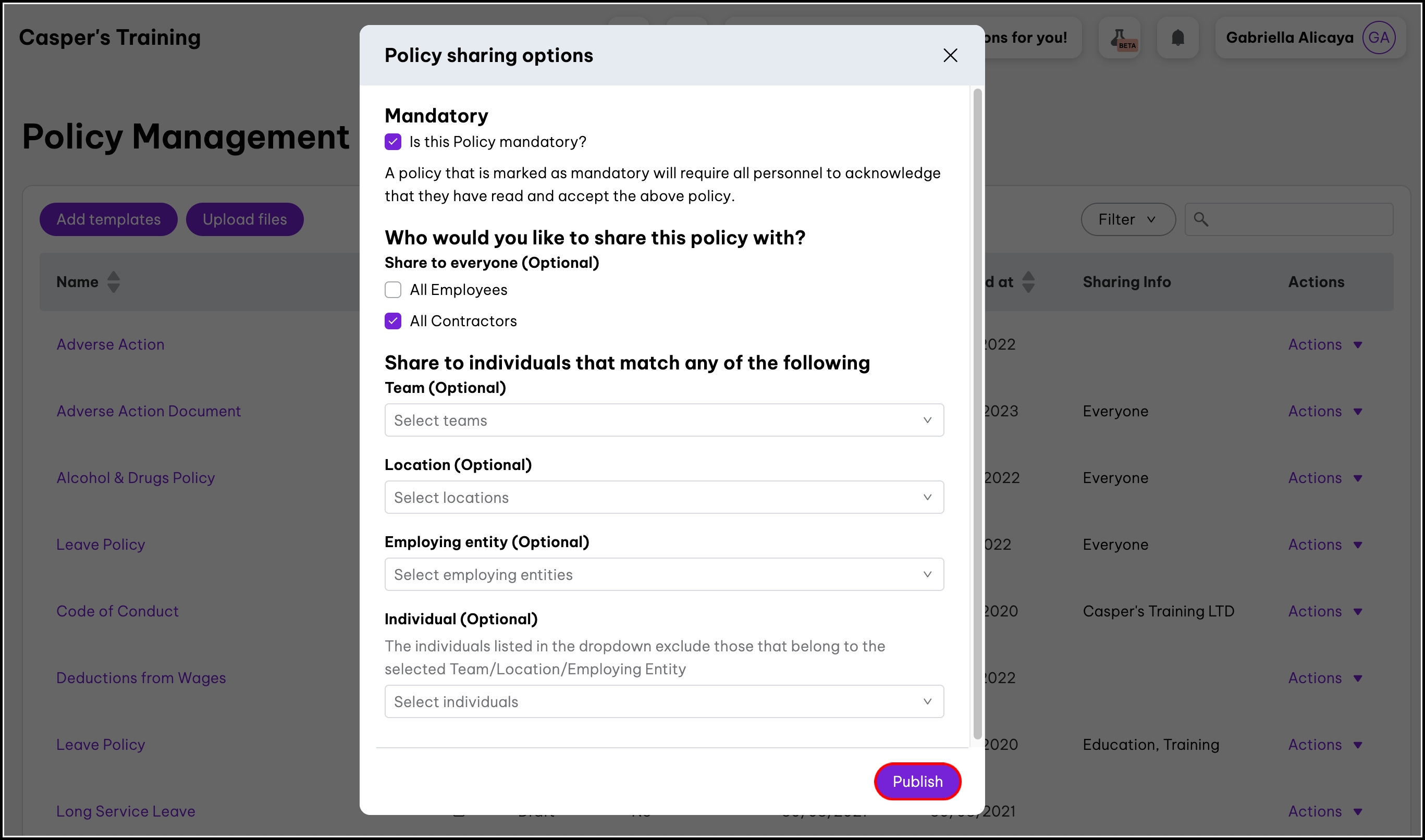Click the sort arrows beside the date column
This screenshot has height=840, width=1425.
(x=1028, y=282)
